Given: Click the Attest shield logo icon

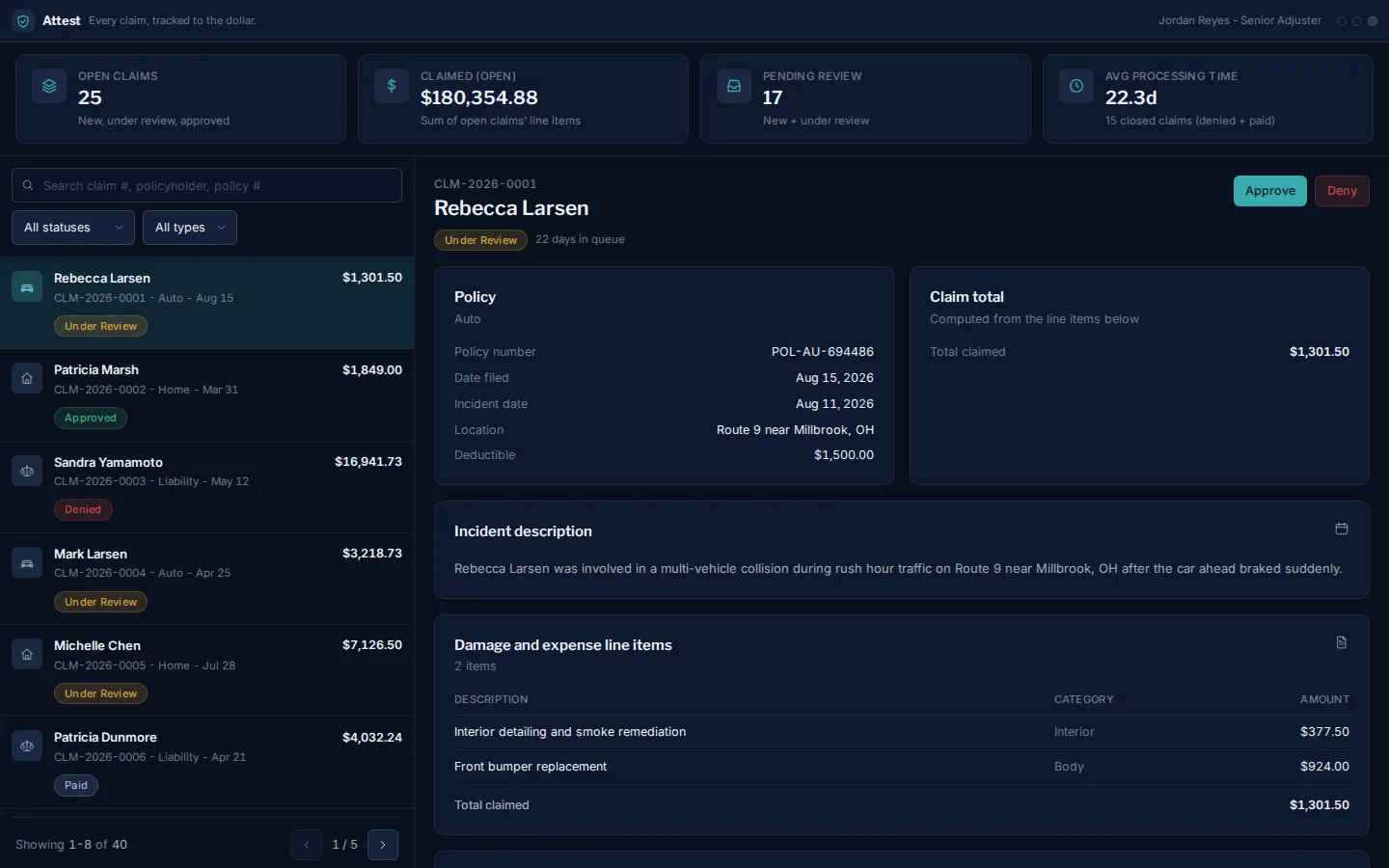Looking at the screenshot, I should click(23, 21).
